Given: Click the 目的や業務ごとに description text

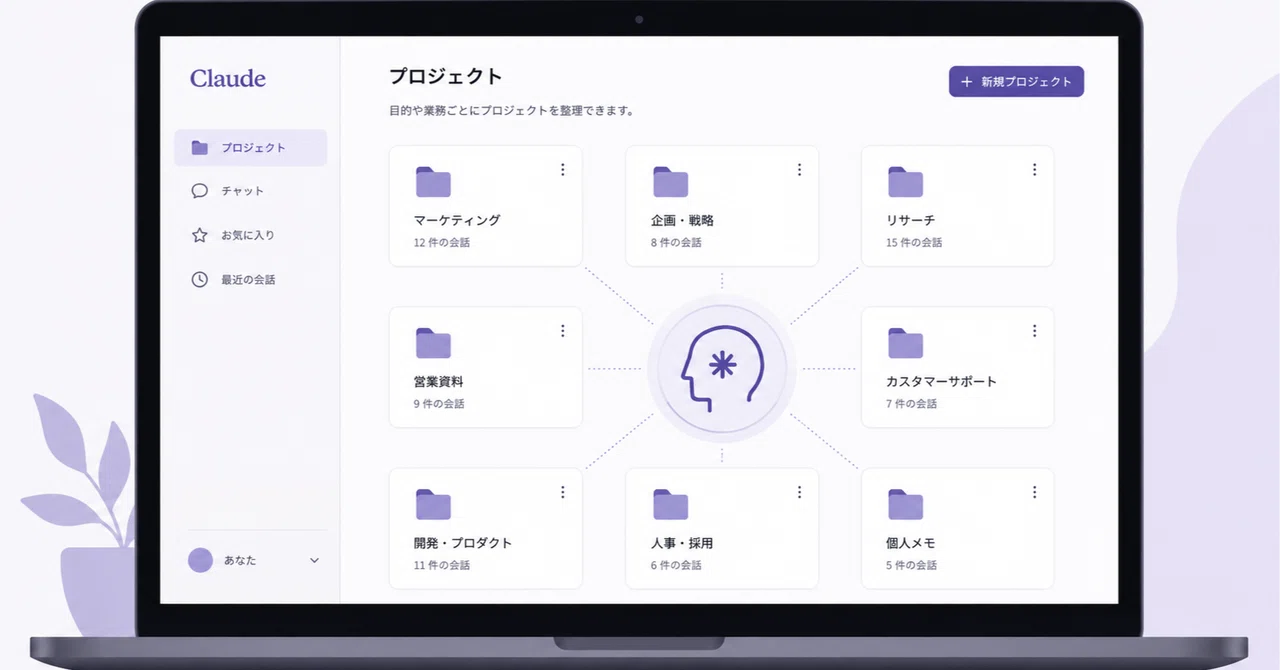Looking at the screenshot, I should [x=512, y=111].
